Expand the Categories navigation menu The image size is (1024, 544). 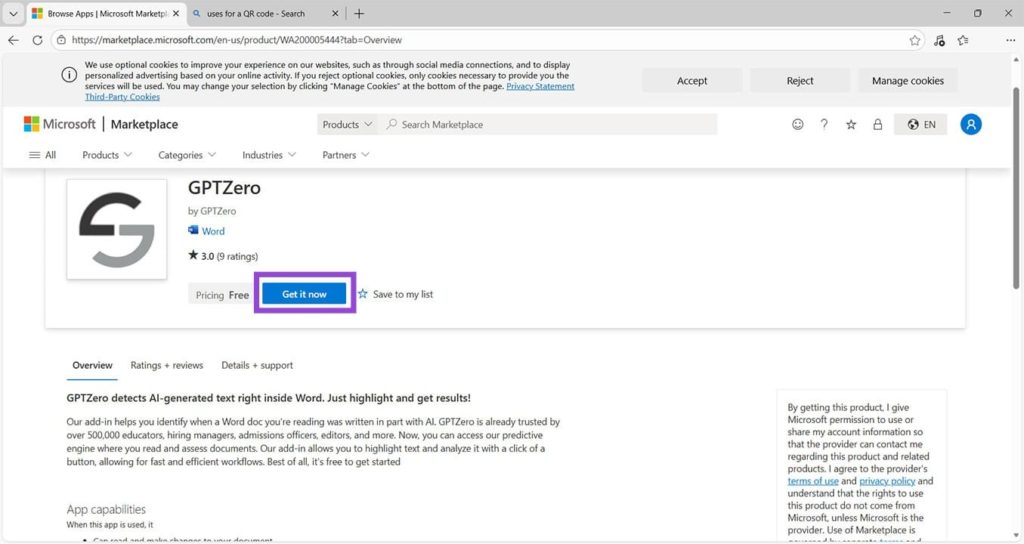(187, 155)
